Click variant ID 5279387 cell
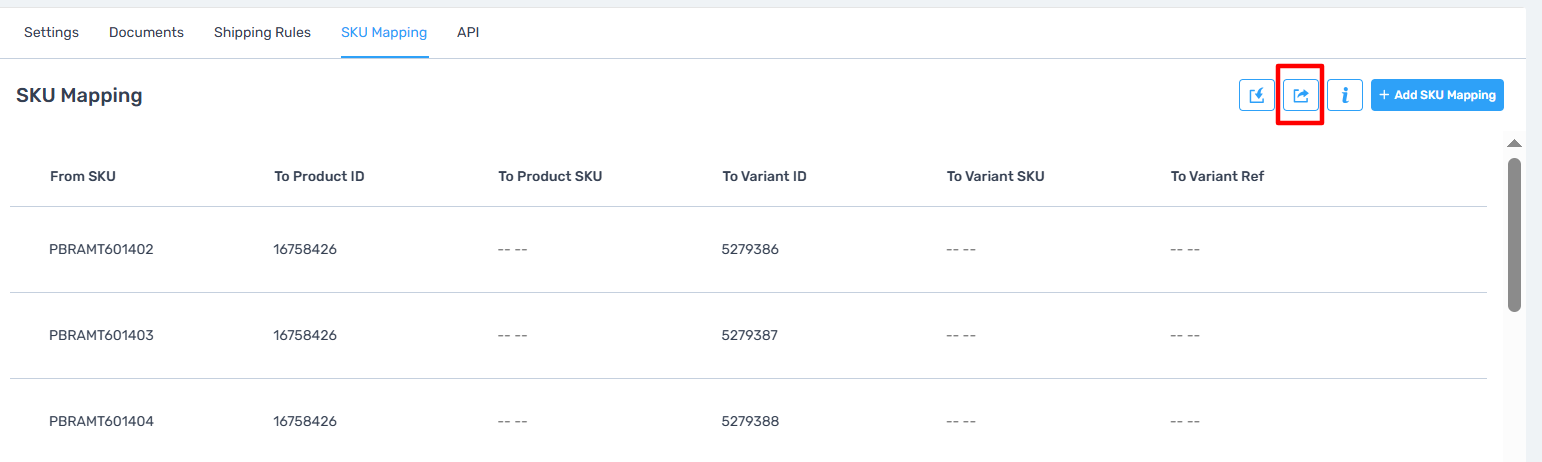The image size is (1542, 462). click(x=750, y=336)
